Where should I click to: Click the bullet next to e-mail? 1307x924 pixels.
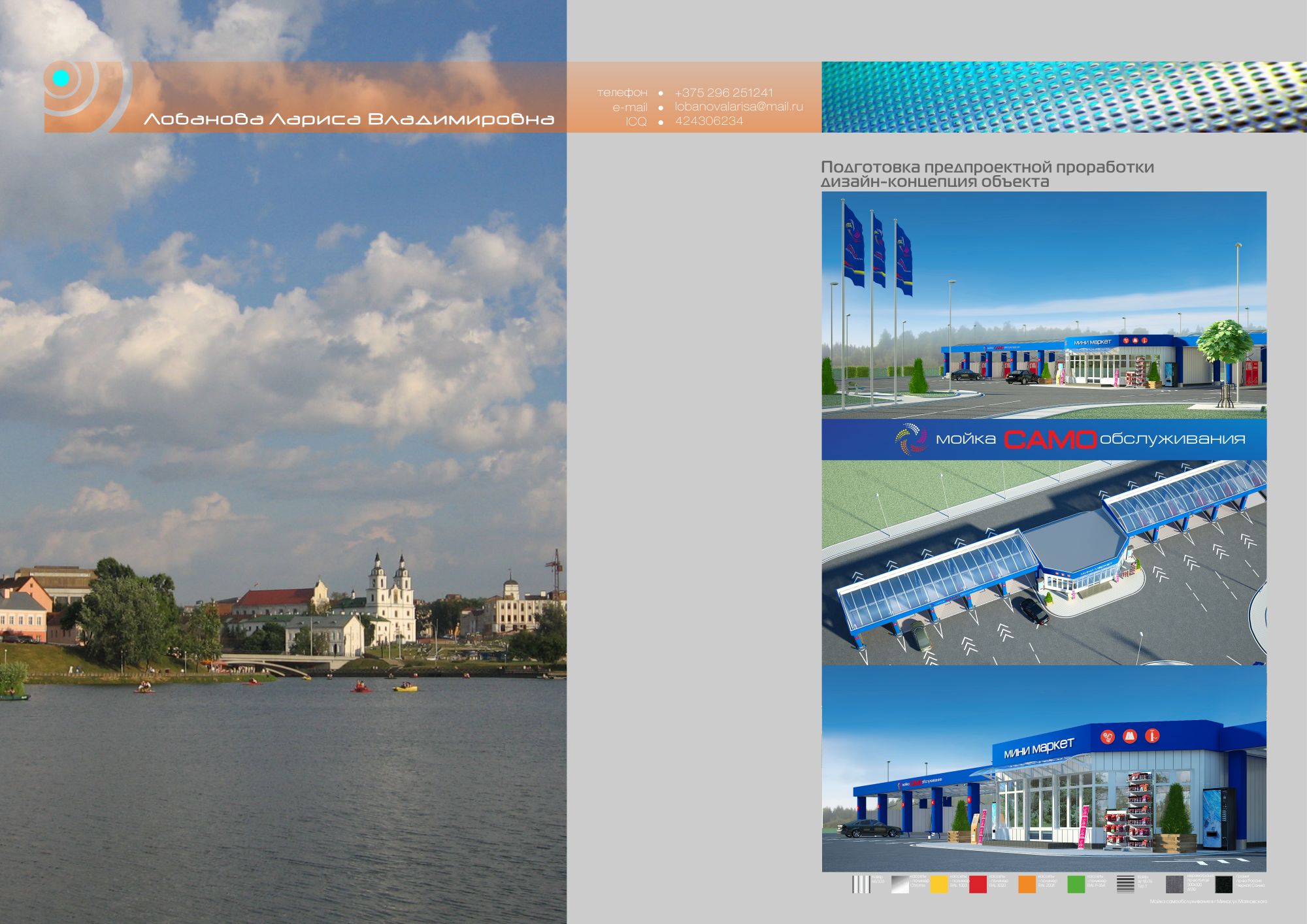(661, 108)
